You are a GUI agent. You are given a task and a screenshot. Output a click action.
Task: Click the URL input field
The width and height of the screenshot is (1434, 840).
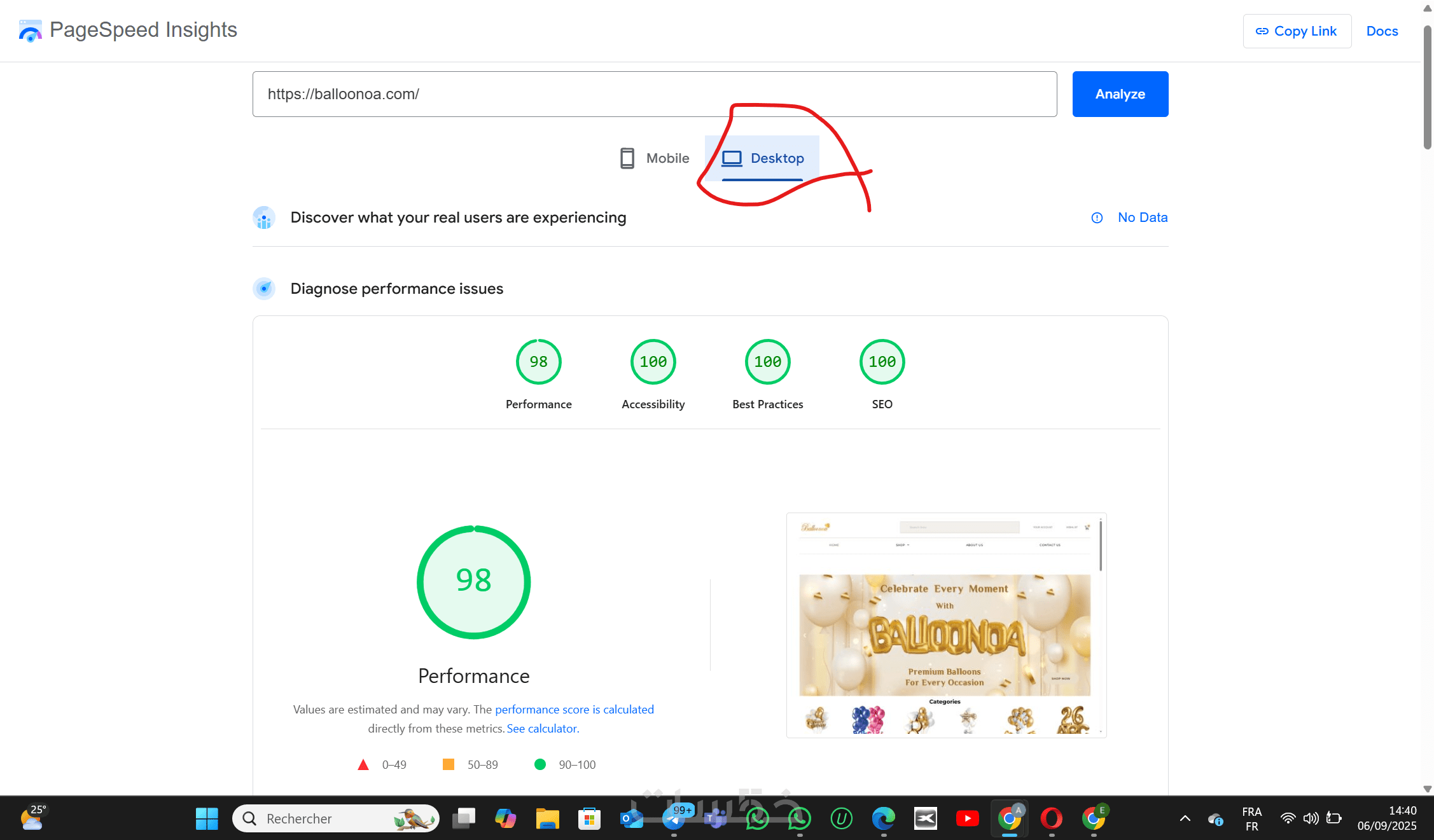click(x=654, y=94)
